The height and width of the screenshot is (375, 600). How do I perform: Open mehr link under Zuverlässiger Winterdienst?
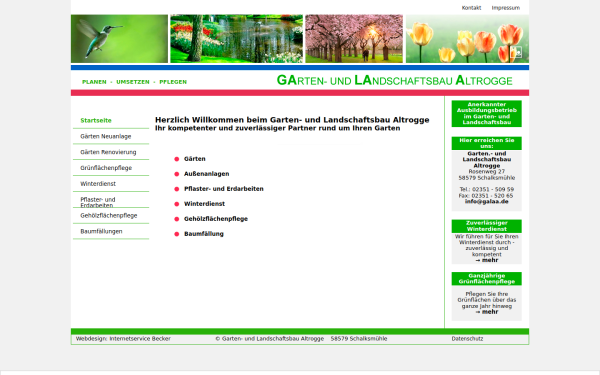(486, 260)
